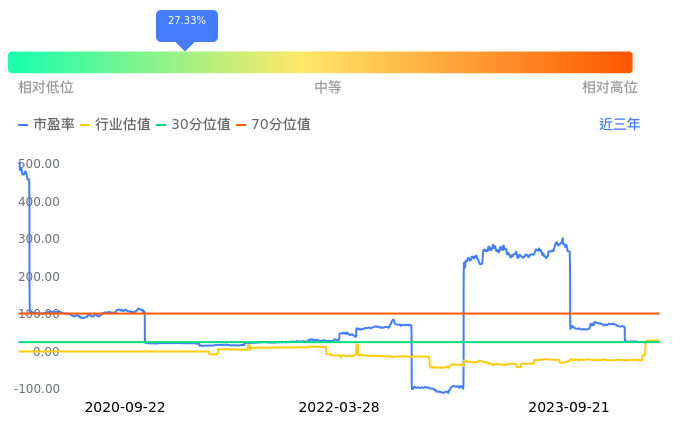The image size is (686, 442).
Task: Select the 2020-09-22 date axis label
Action: pyautogui.click(x=125, y=408)
